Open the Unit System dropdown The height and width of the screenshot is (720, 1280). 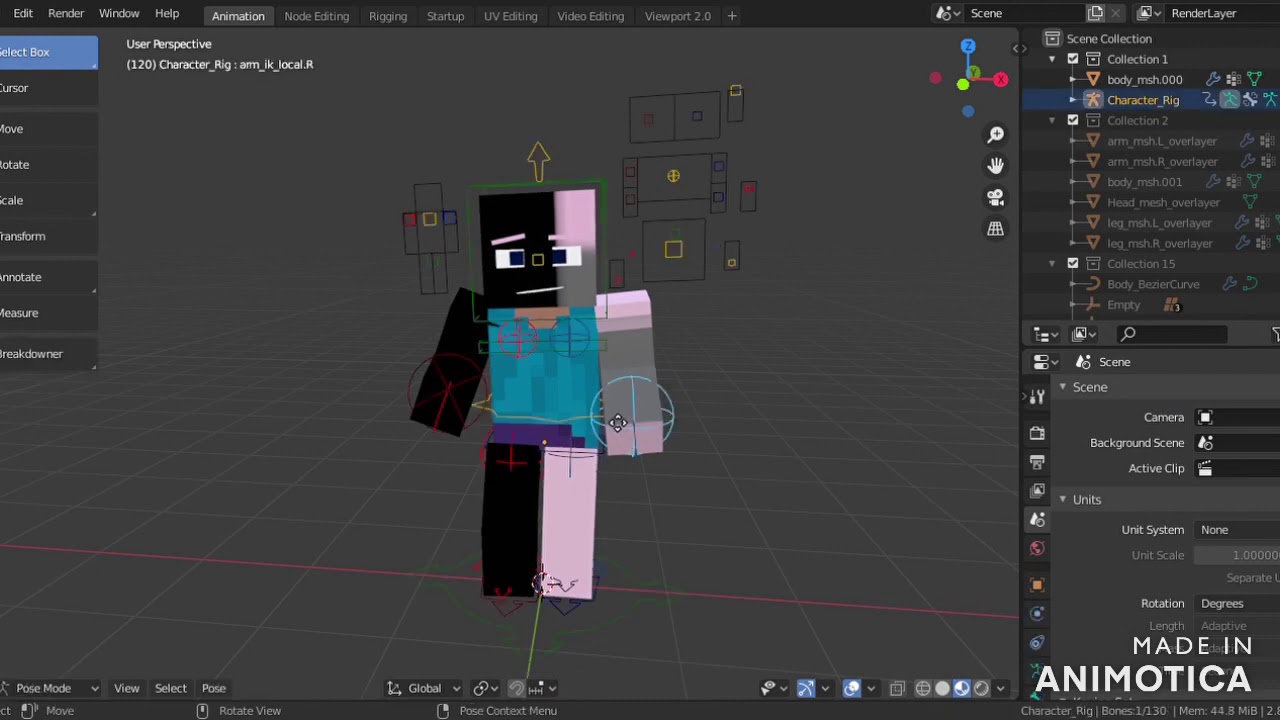1238,530
